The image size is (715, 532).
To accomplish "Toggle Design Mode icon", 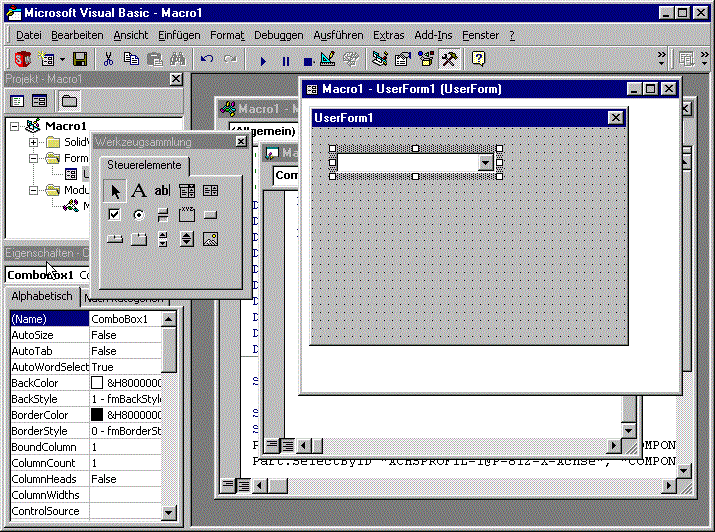I will point(328,59).
